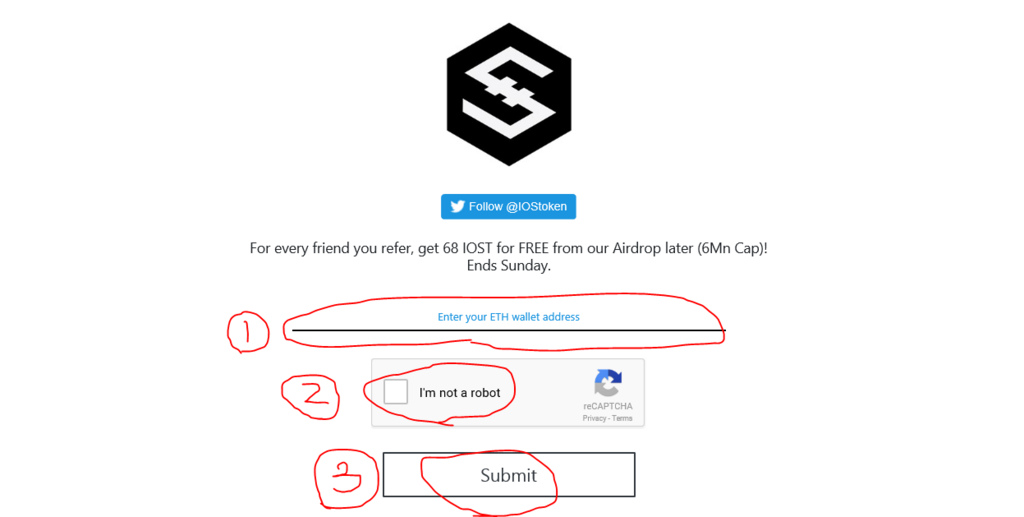This screenshot has height=517, width=1024.
Task: Click the "I'm not a robot" label text
Action: click(x=460, y=392)
